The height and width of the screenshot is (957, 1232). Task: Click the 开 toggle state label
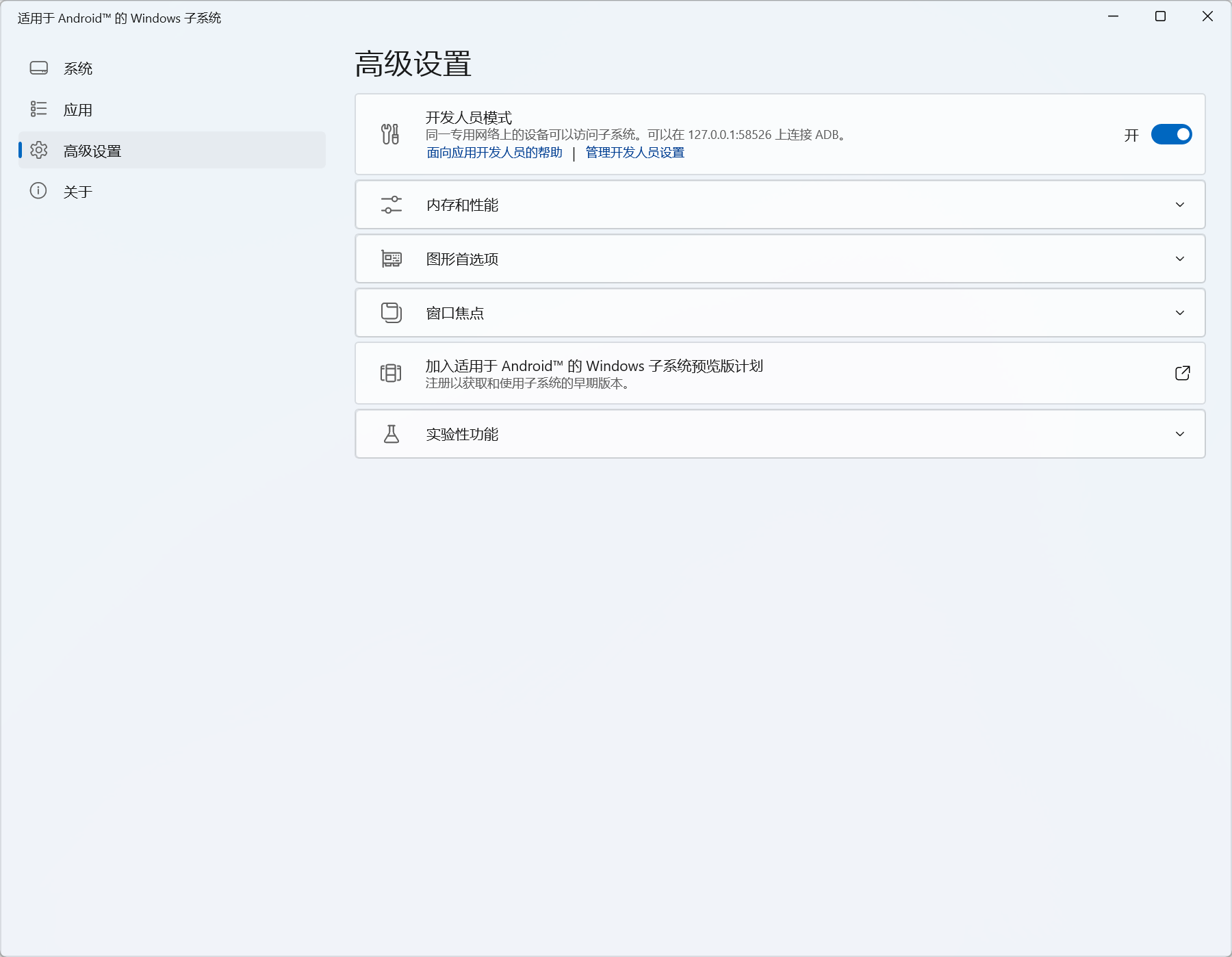coord(1131,135)
